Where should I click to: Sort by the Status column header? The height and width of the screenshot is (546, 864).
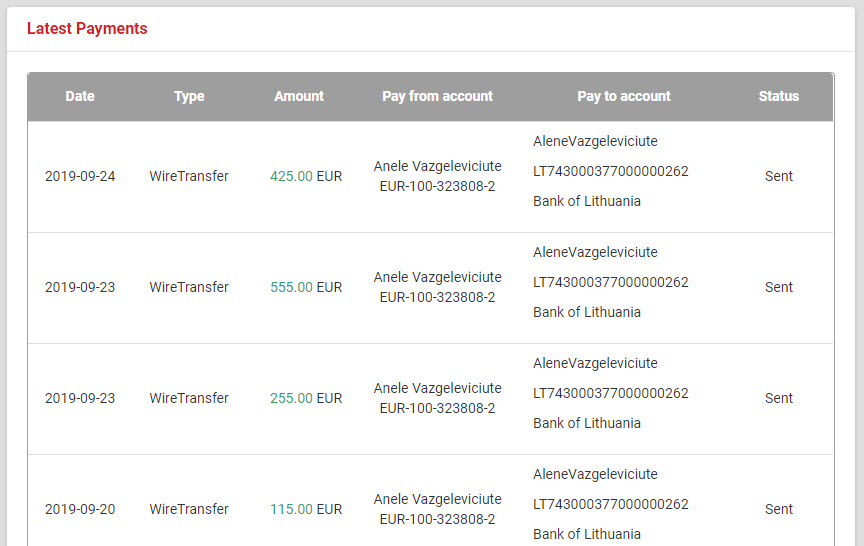(x=779, y=97)
